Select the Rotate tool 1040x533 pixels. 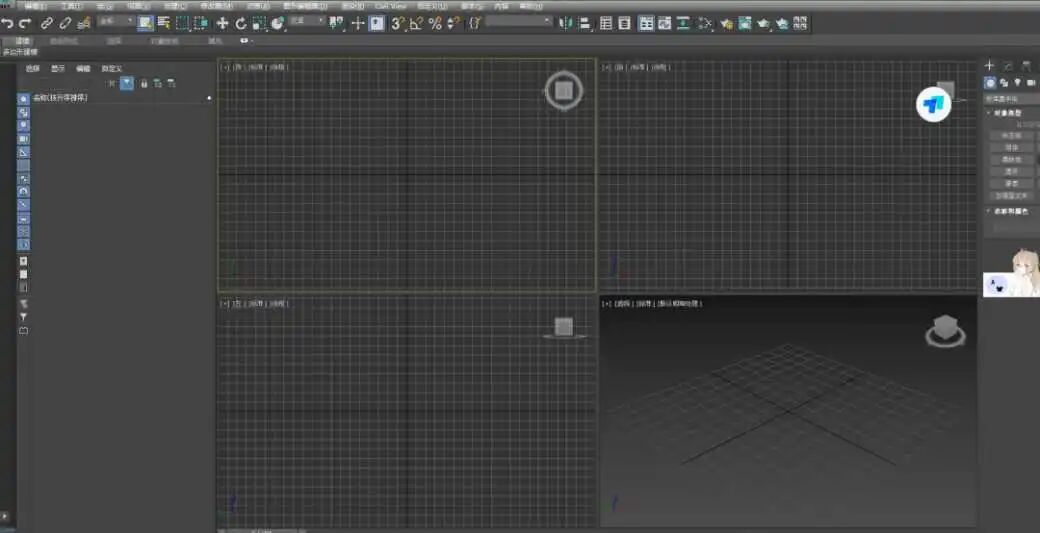point(241,24)
